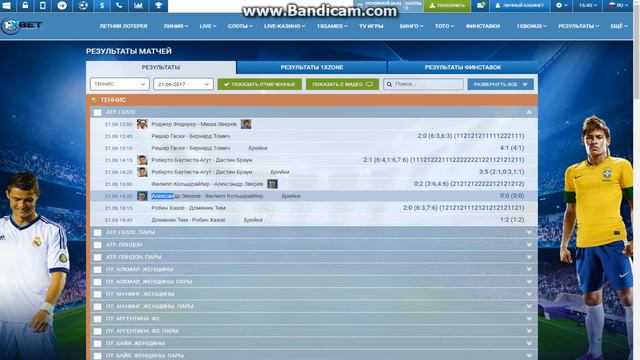Click the 1XBET logo

(x=22, y=26)
